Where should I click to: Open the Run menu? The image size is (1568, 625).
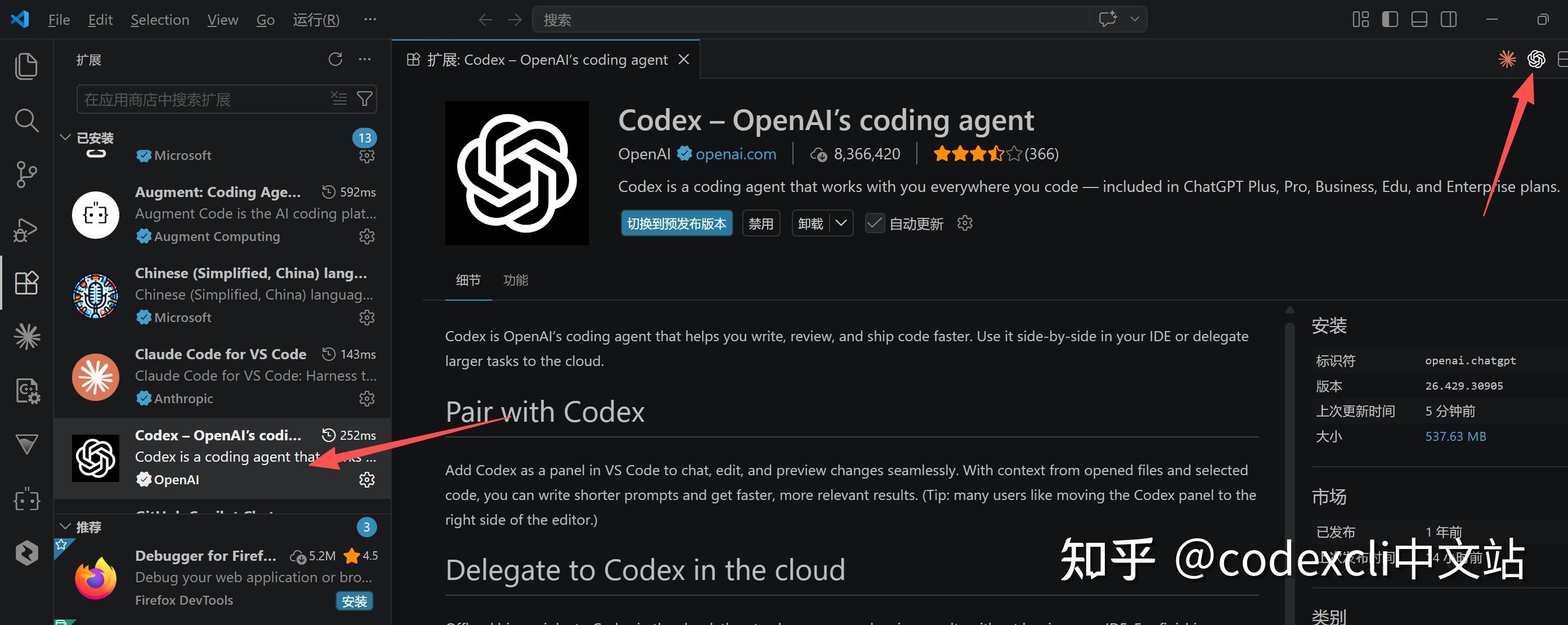[x=316, y=20]
